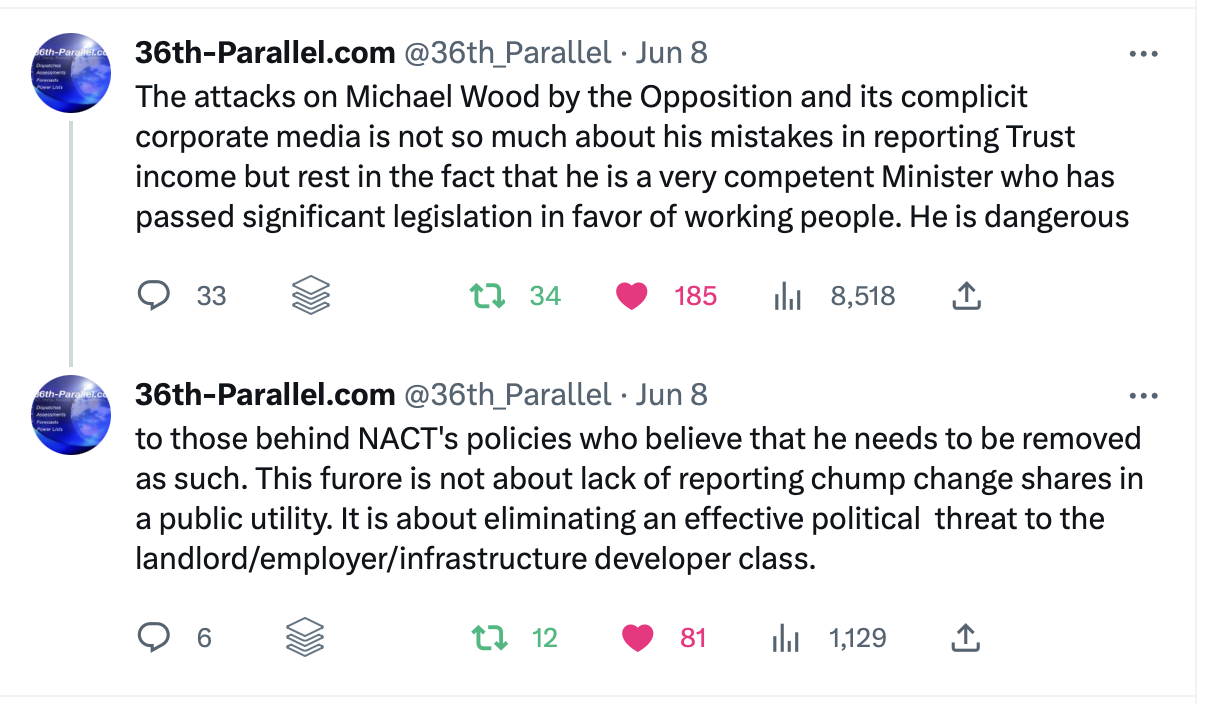Open the Jun 8 timestamp on first tweet
1208x704 pixels.
pyautogui.click(x=671, y=53)
